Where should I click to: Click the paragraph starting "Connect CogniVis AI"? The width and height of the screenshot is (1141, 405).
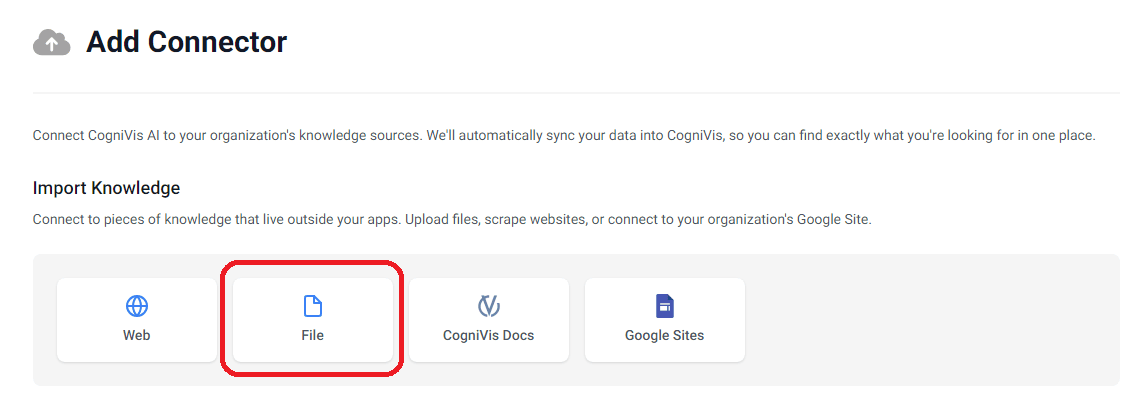point(564,135)
